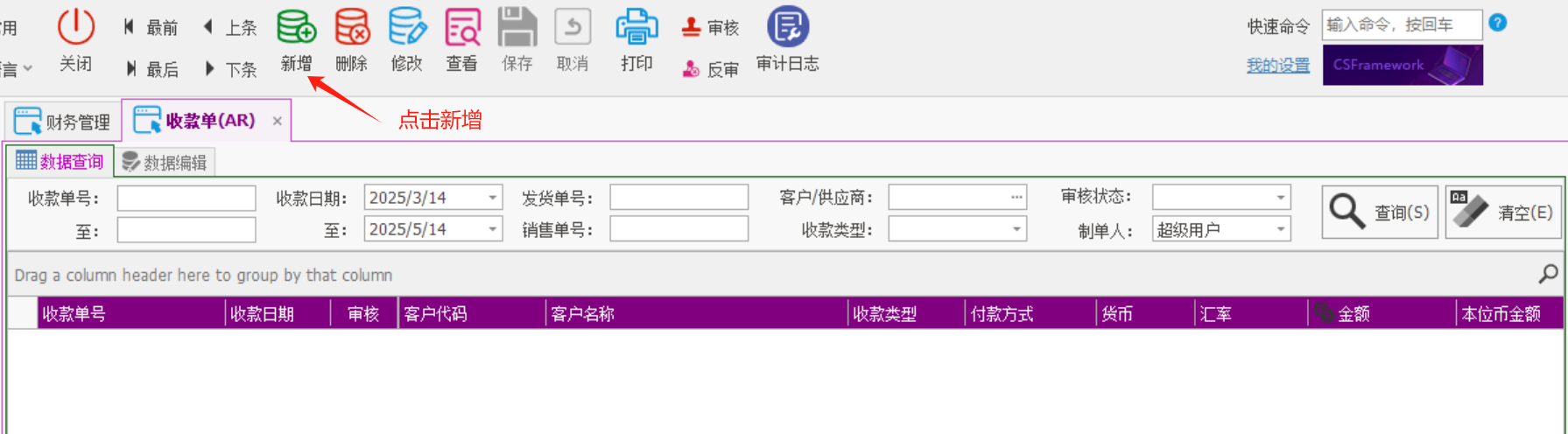
Task: Click the 收款单号 start input field
Action: pos(186,198)
